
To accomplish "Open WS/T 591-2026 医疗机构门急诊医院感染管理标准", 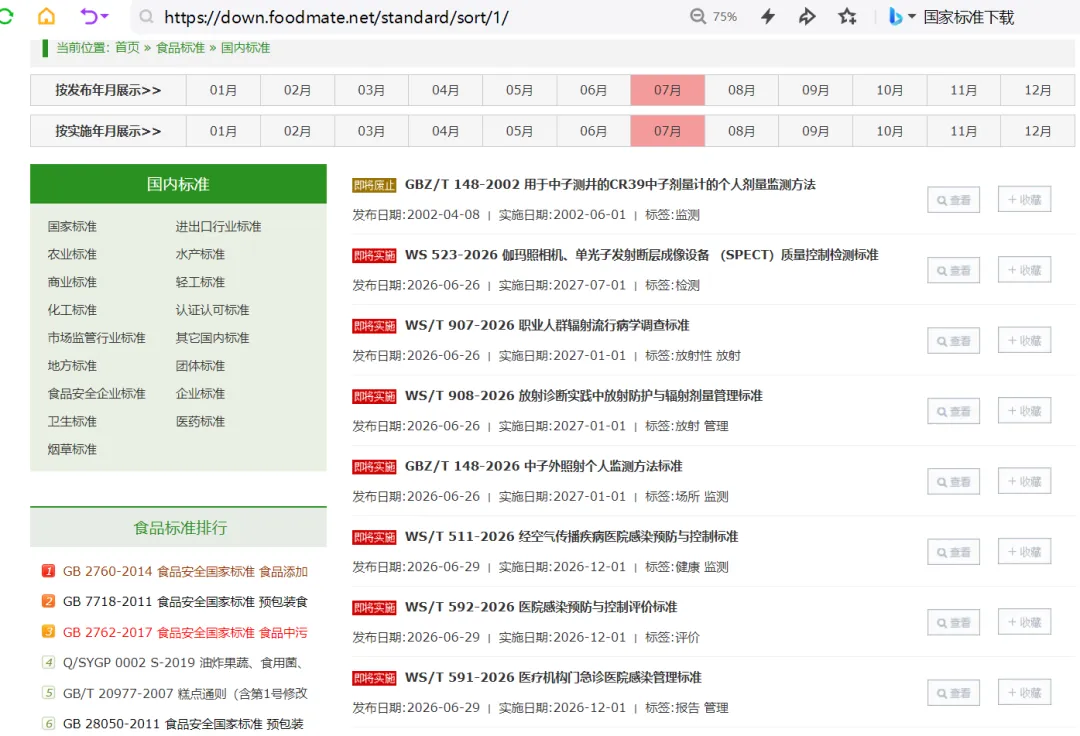I will 553,677.
